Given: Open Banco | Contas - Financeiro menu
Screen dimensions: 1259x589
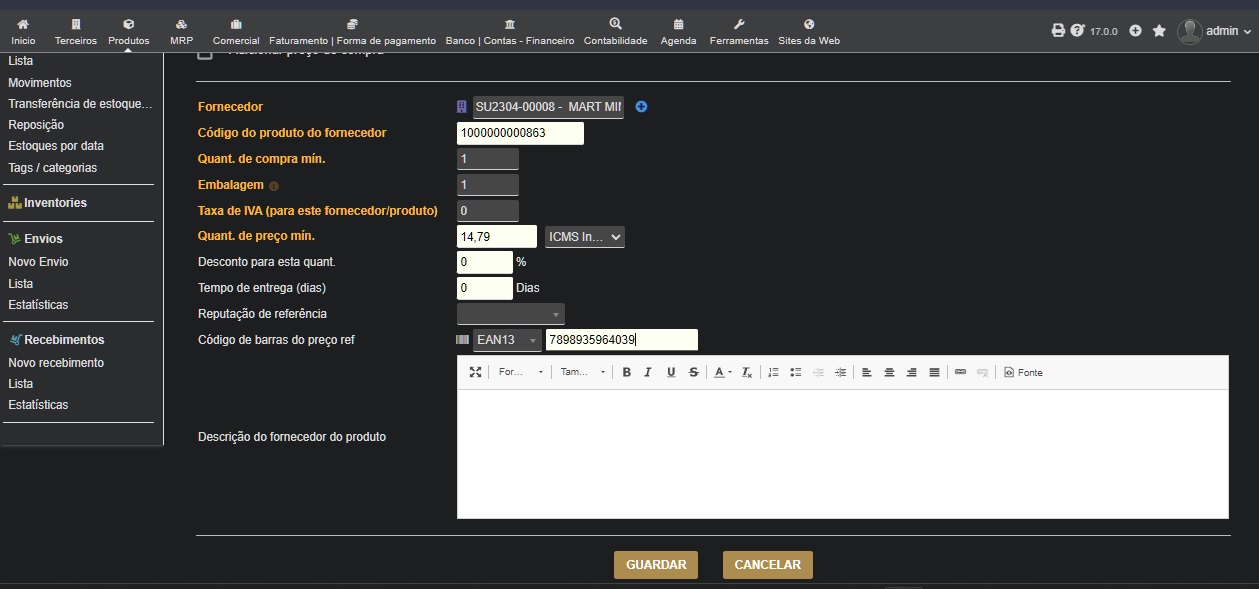Looking at the screenshot, I should click(x=510, y=32).
